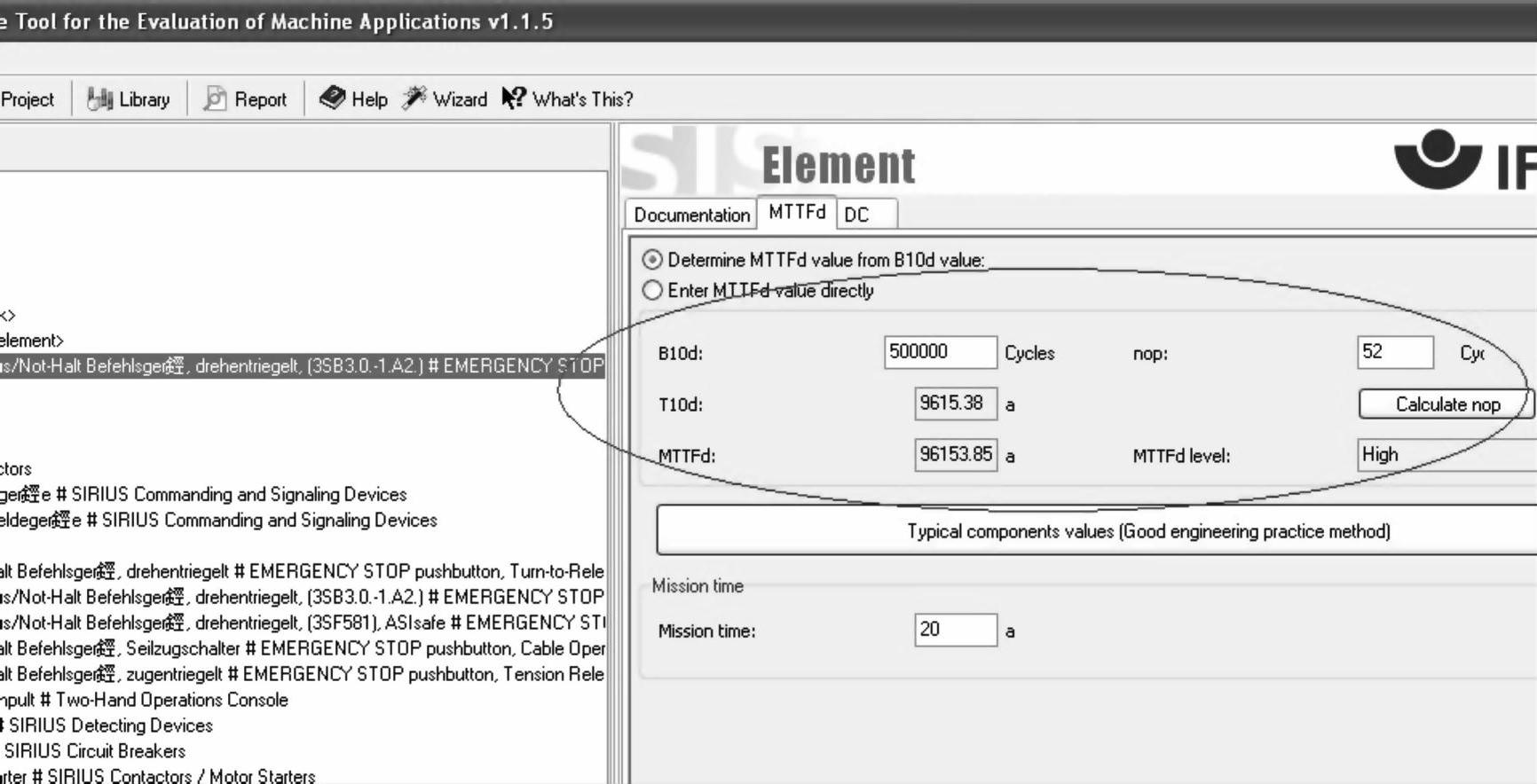The width and height of the screenshot is (1537, 784).
Task: Click the Report magnifier icon
Action: pyautogui.click(x=215, y=99)
